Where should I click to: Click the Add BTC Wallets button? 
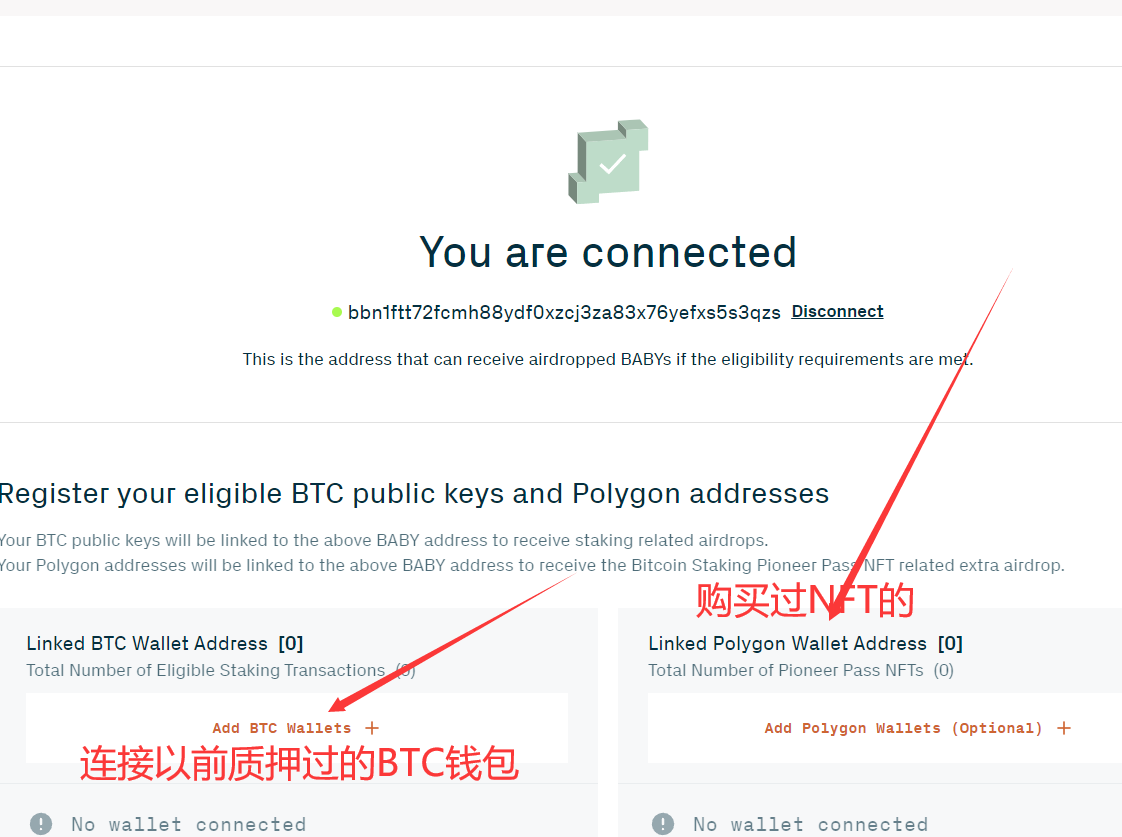click(x=296, y=728)
